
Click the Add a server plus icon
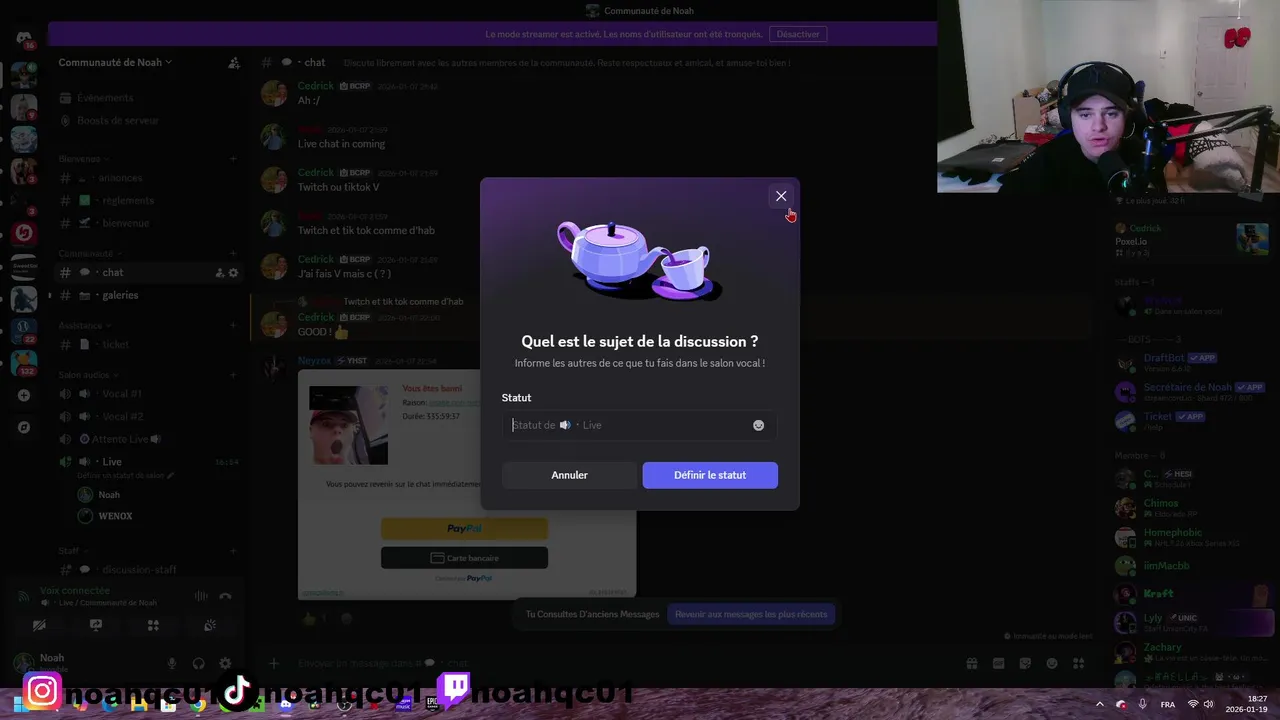point(24,395)
